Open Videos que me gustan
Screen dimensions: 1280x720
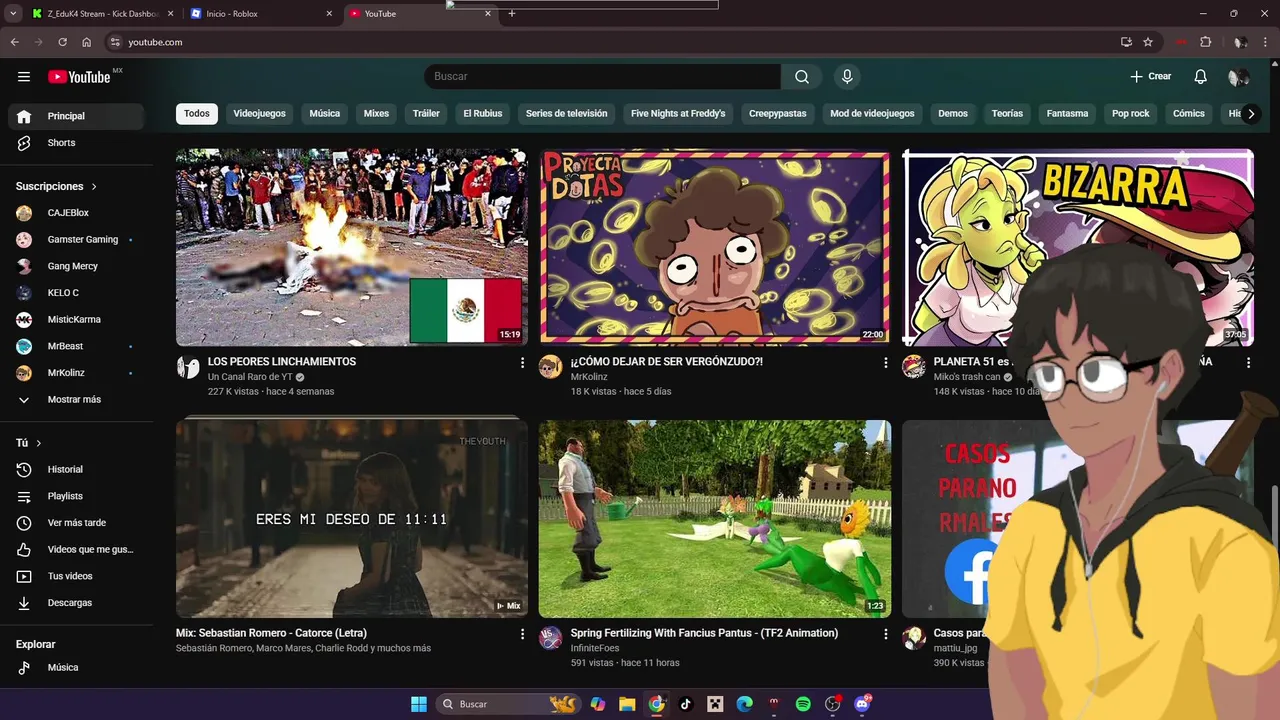pos(77,550)
